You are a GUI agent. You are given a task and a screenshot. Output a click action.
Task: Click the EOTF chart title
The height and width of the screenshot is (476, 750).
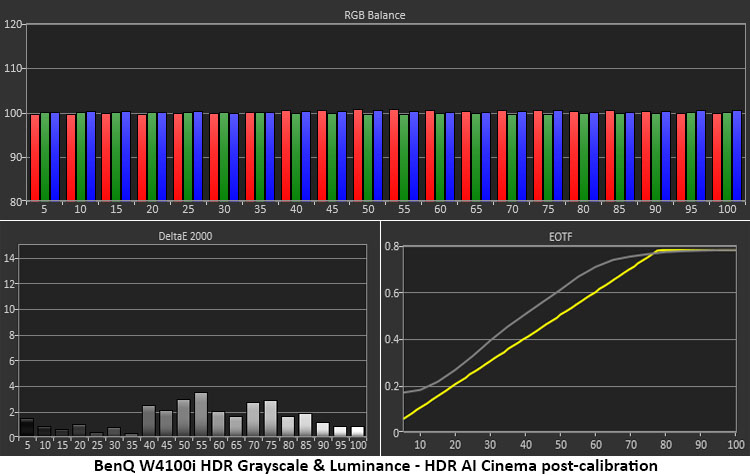(x=568, y=237)
